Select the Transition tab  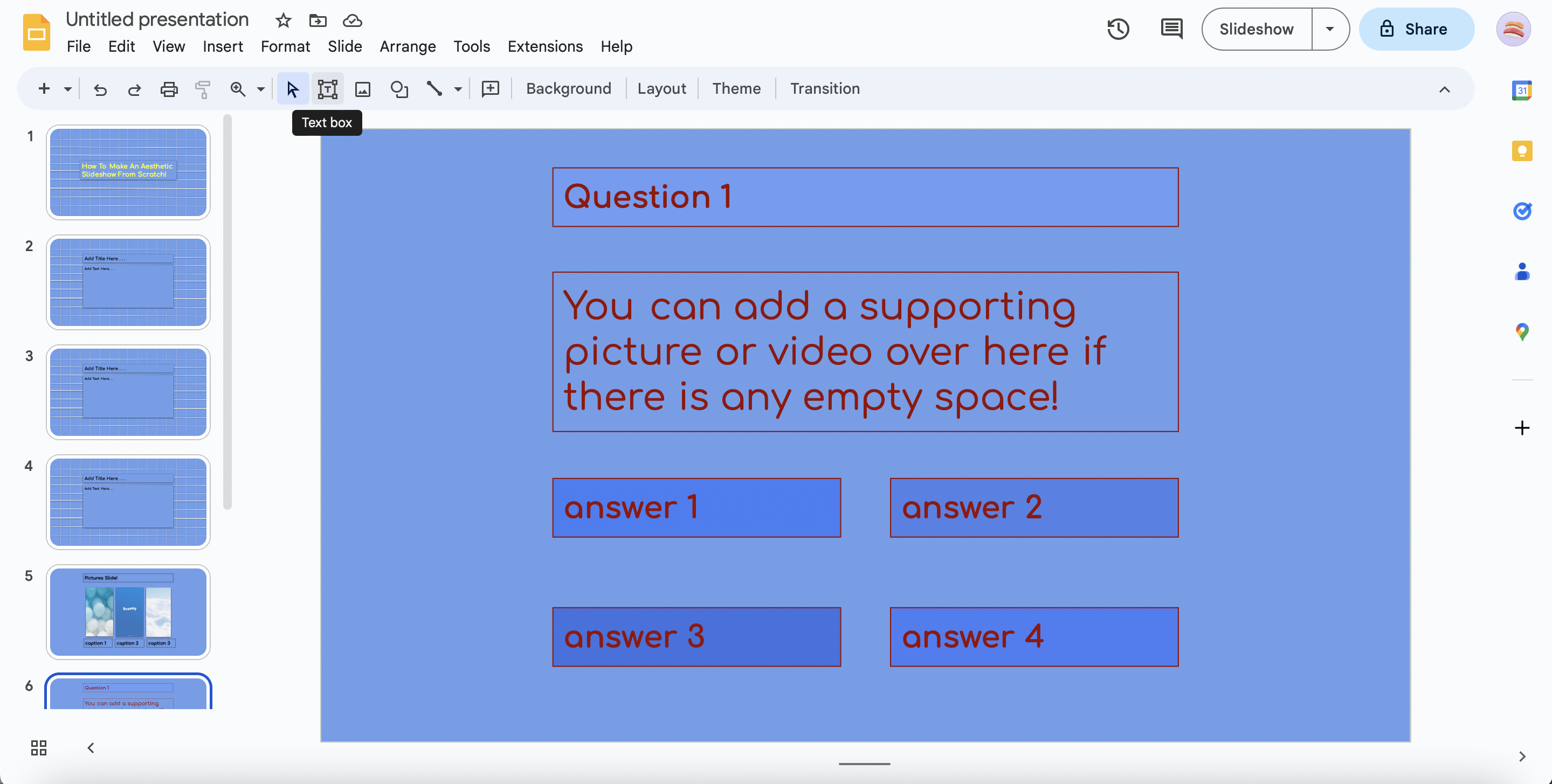[826, 88]
